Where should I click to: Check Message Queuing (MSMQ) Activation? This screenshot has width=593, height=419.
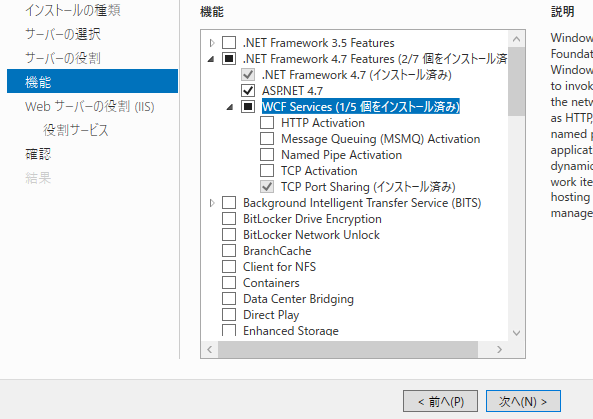[x=267, y=138]
